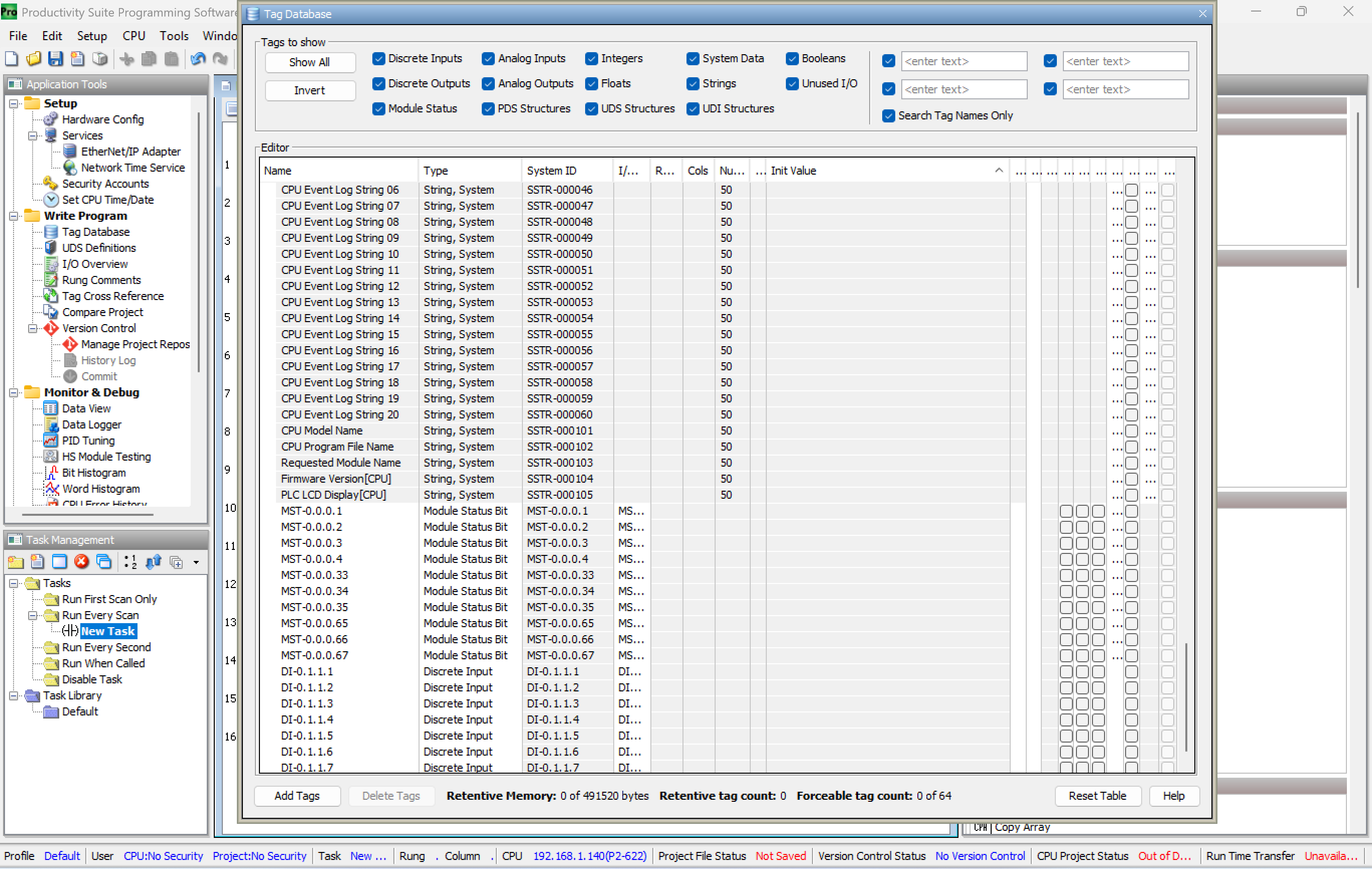This screenshot has width=1372, height=869.
Task: Toggle Unused I/O checkbox
Action: pyautogui.click(x=792, y=83)
